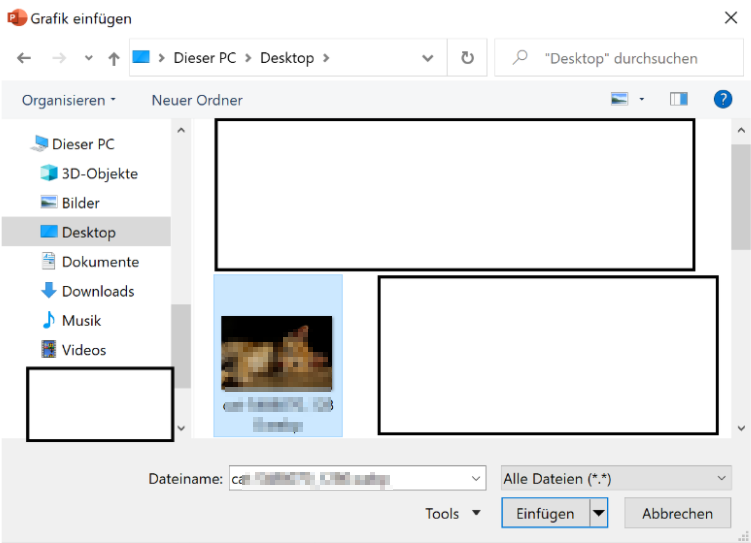This screenshot has height=543, width=751.
Task: Open the Dateiname dropdown arrow
Action: point(476,478)
